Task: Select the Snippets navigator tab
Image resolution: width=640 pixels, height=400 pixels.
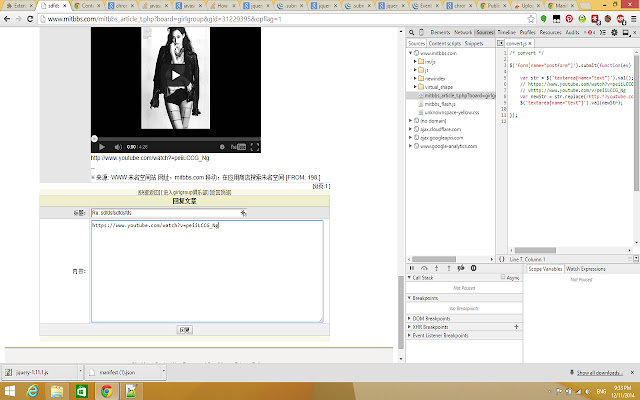Action: [x=474, y=43]
